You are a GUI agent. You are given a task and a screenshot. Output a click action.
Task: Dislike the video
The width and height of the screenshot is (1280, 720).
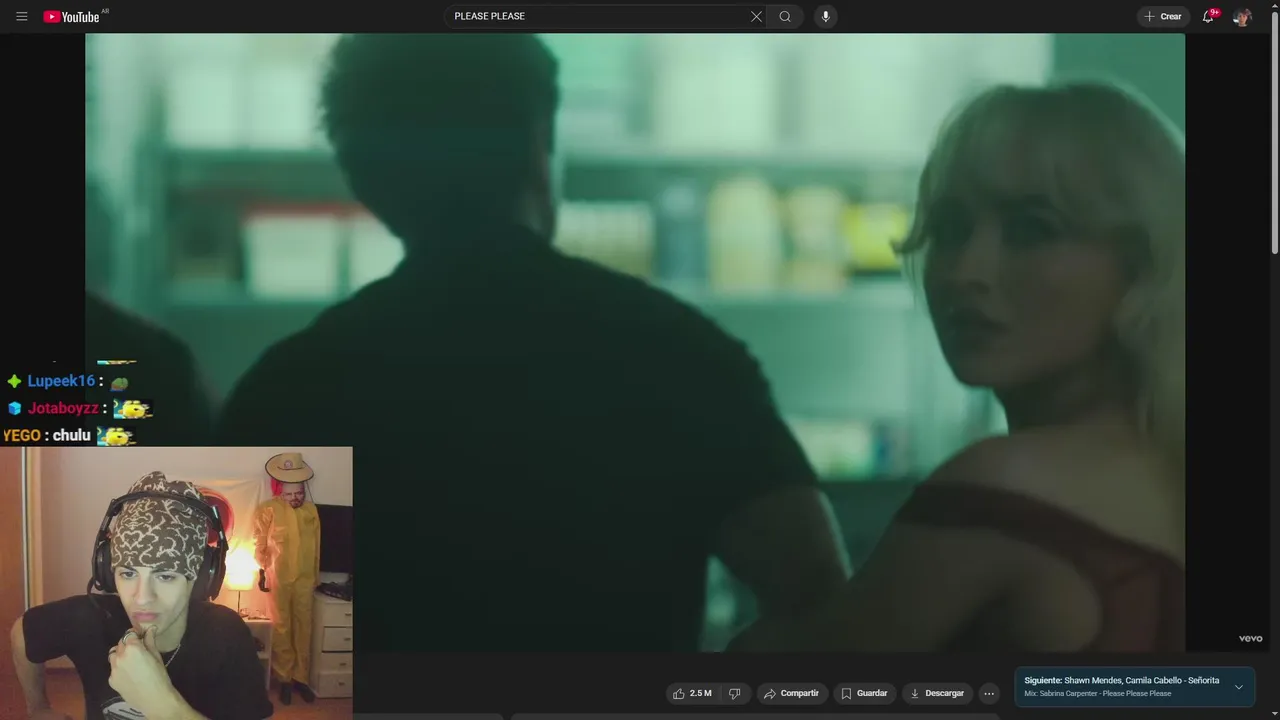tap(734, 693)
